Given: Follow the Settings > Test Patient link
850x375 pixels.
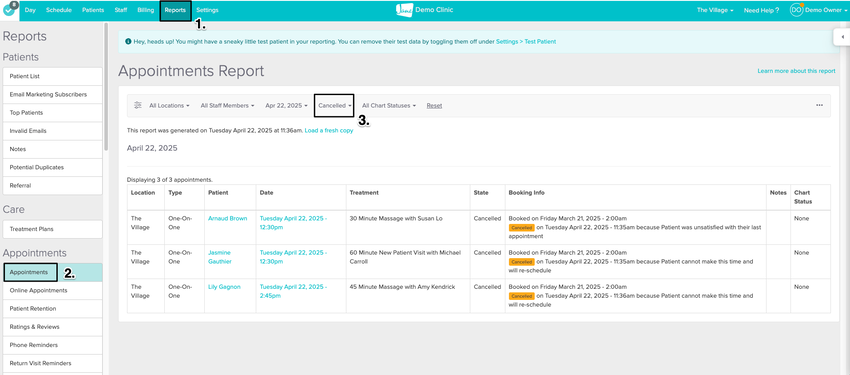Looking at the screenshot, I should pyautogui.click(x=526, y=41).
